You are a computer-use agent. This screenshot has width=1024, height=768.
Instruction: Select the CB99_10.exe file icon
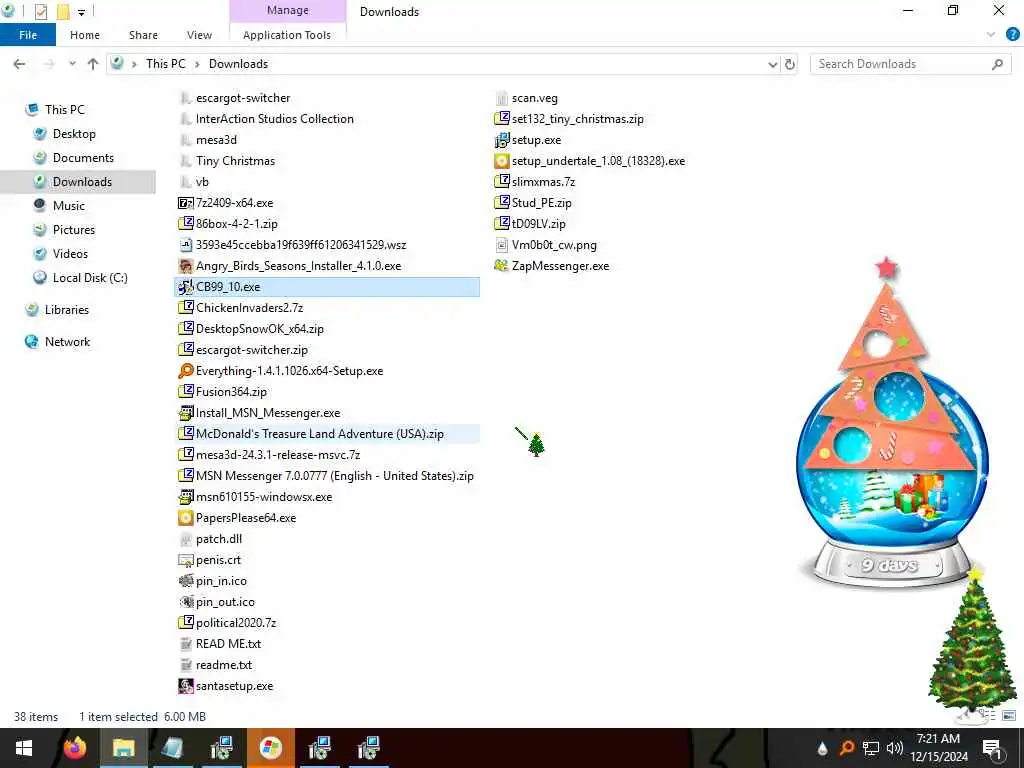185,287
